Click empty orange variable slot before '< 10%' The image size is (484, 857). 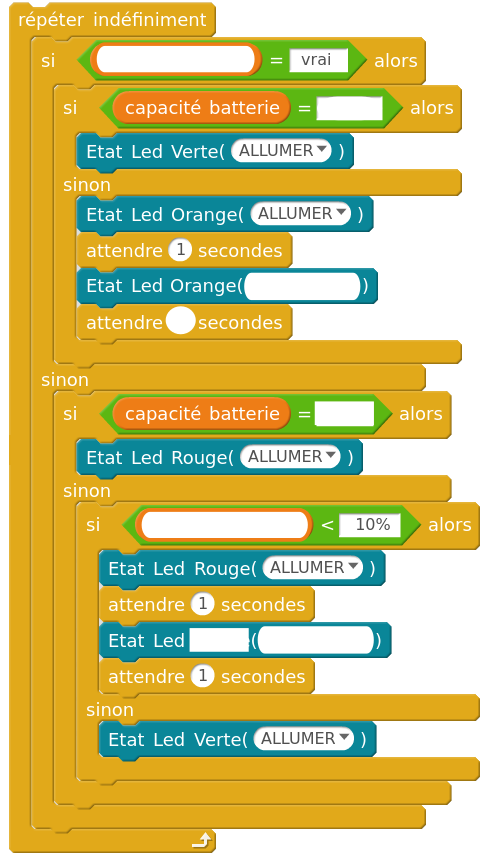pyautogui.click(x=224, y=525)
